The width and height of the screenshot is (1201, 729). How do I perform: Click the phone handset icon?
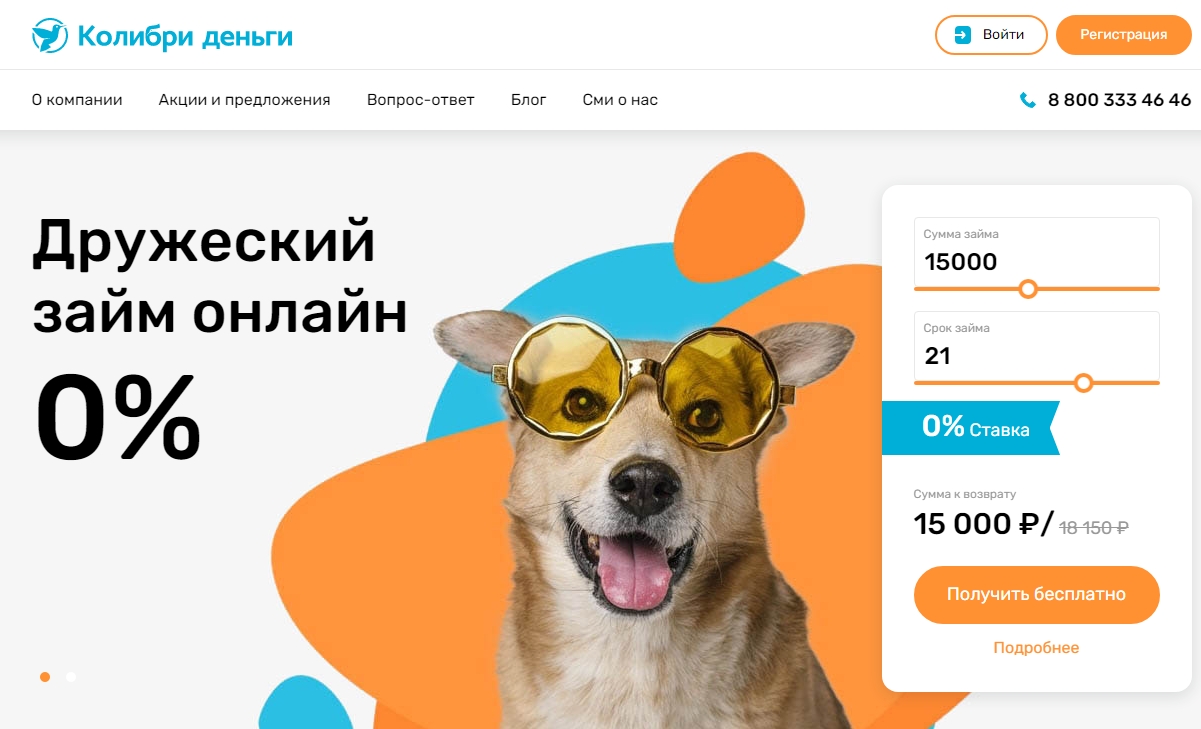pos(1027,100)
